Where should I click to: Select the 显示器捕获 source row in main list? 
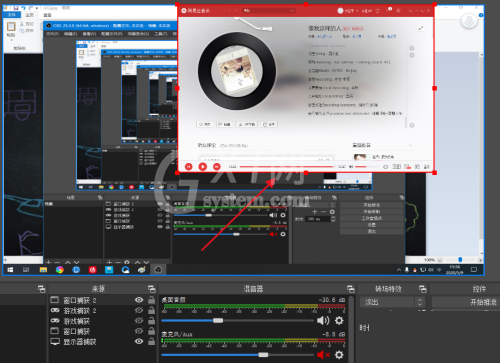click(103, 341)
